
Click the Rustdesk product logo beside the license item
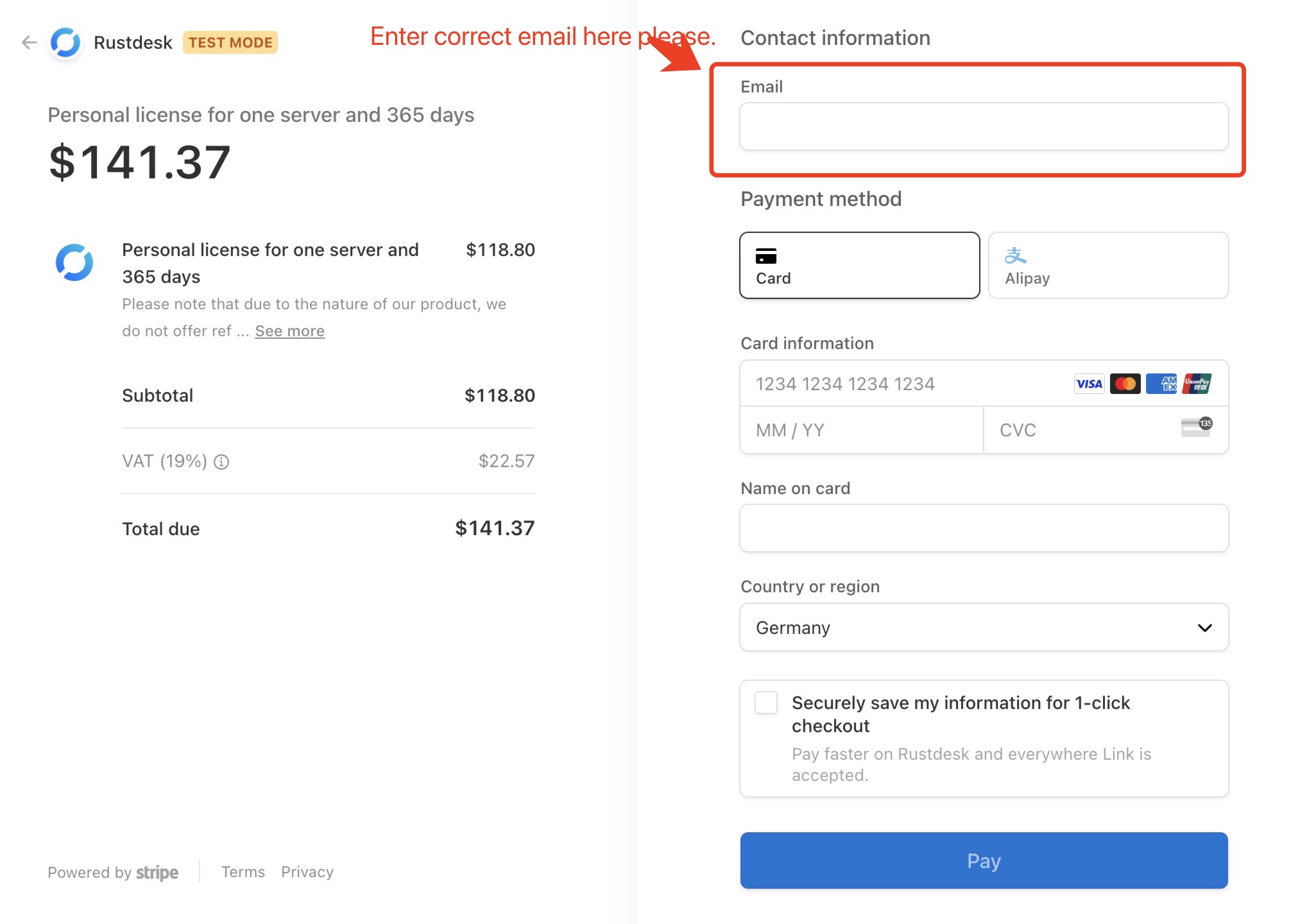(74, 262)
